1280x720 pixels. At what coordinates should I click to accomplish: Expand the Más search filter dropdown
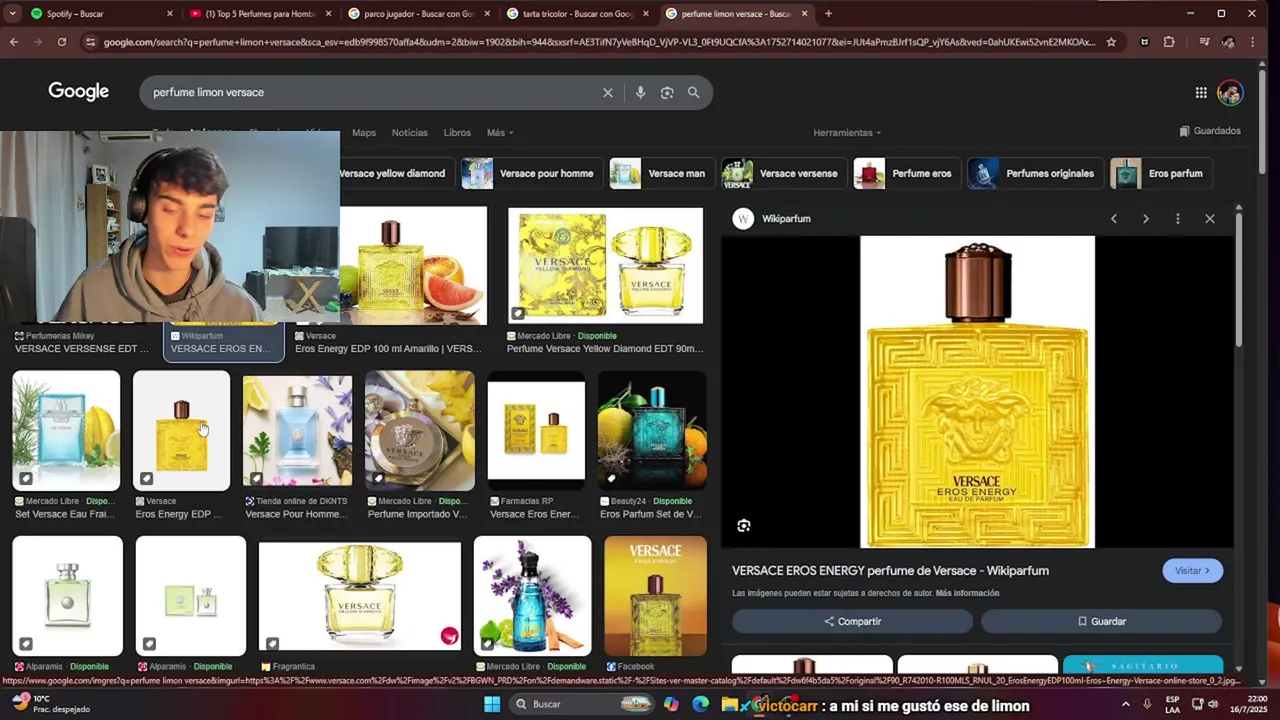pos(500,133)
